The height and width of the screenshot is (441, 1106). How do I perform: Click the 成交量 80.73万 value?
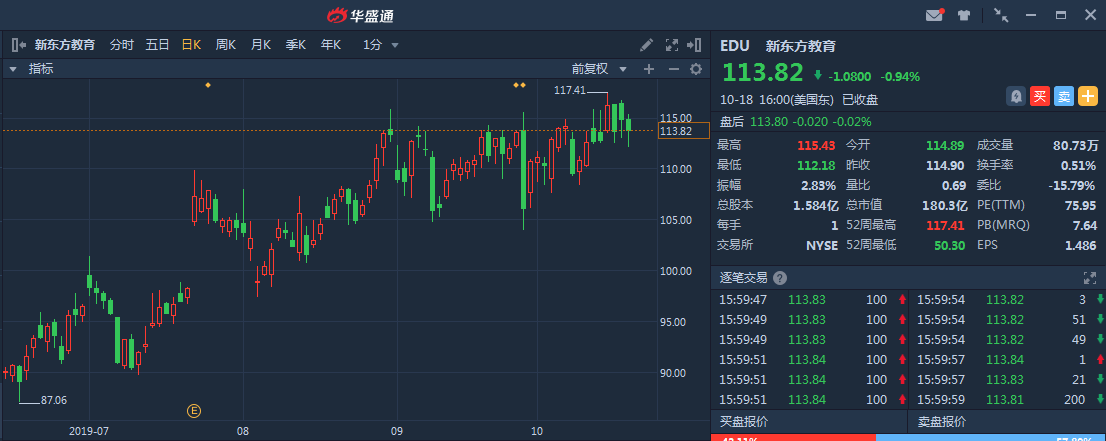coord(1075,145)
